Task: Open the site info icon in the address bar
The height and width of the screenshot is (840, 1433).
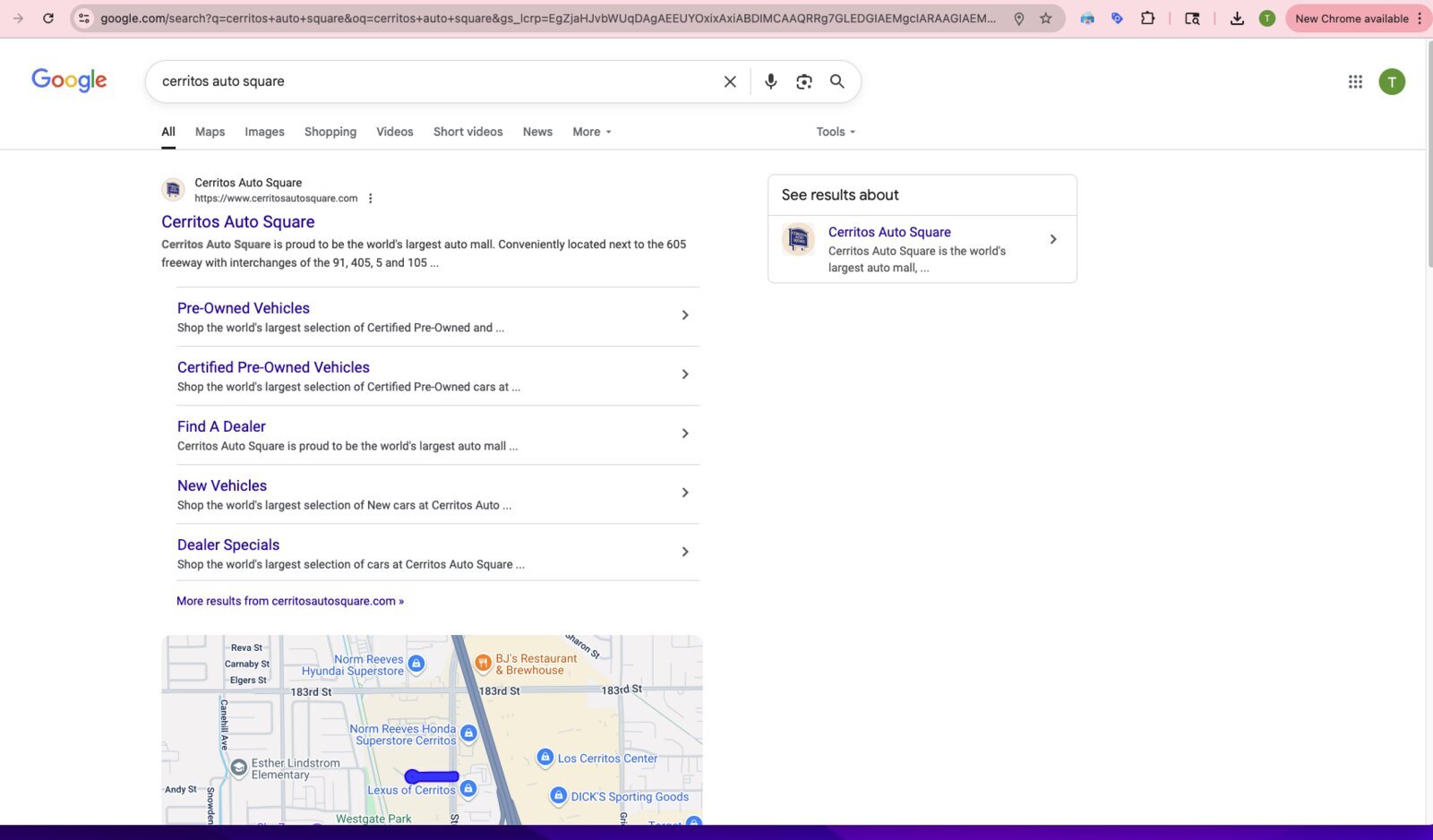Action: coord(83,18)
